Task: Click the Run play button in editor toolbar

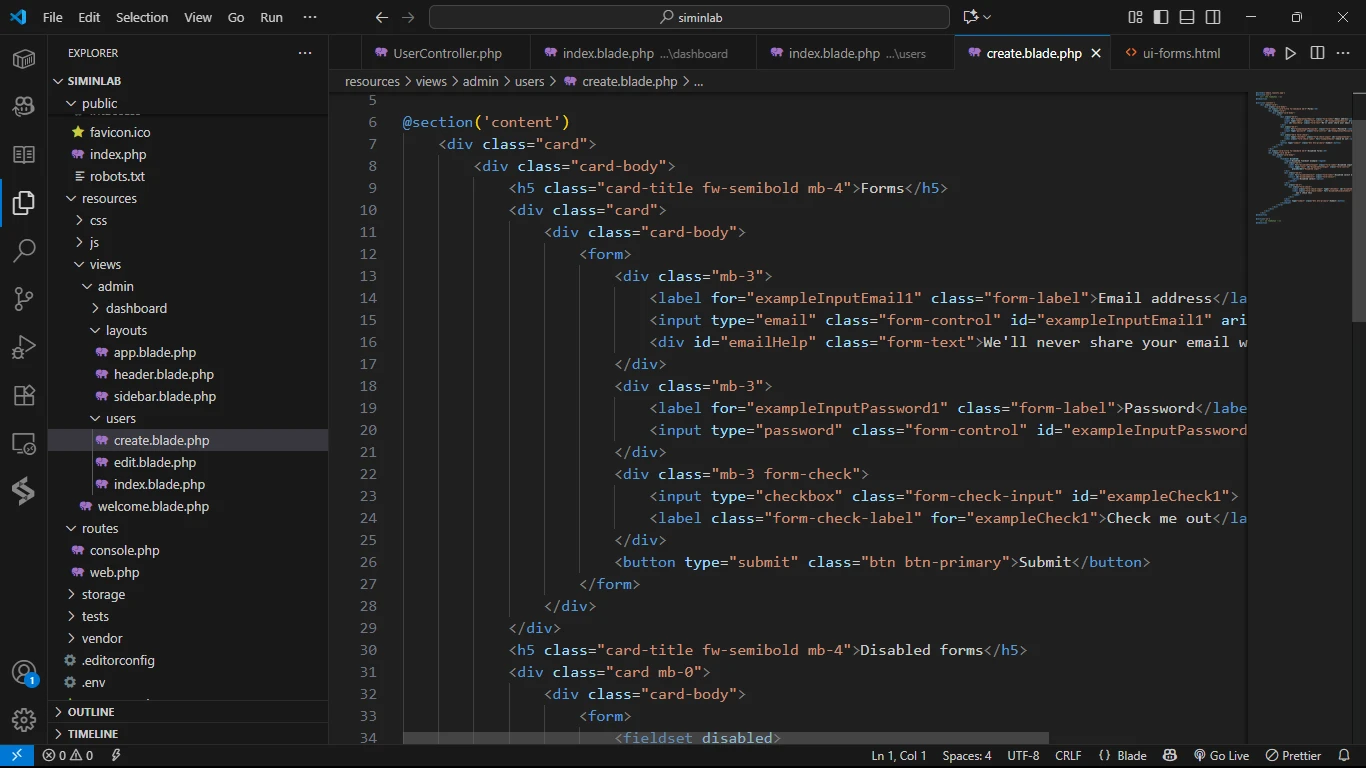Action: (x=1291, y=53)
